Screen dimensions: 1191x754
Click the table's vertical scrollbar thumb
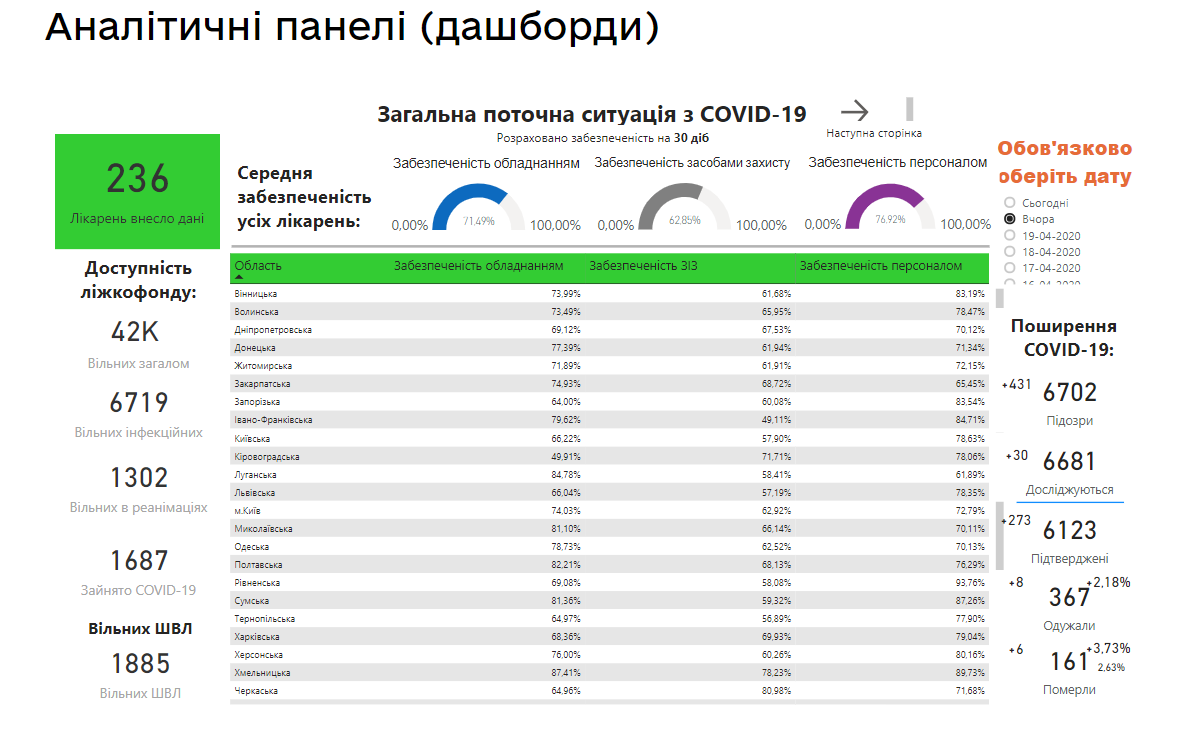point(999,535)
